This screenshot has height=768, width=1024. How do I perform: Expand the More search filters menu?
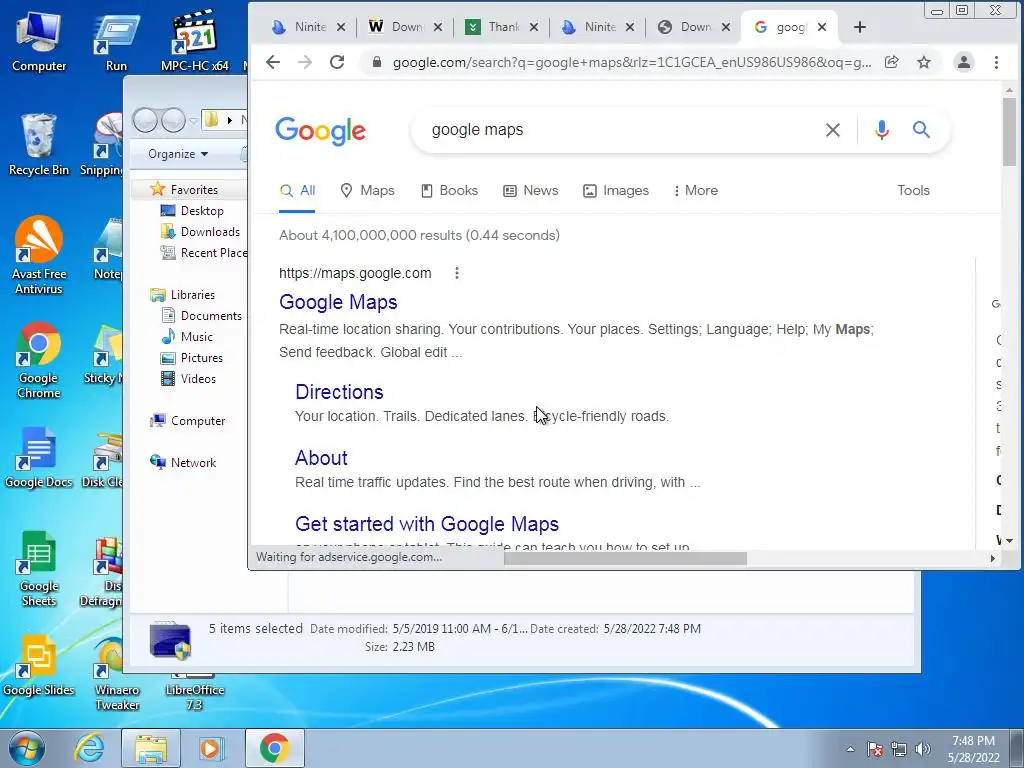pos(696,191)
